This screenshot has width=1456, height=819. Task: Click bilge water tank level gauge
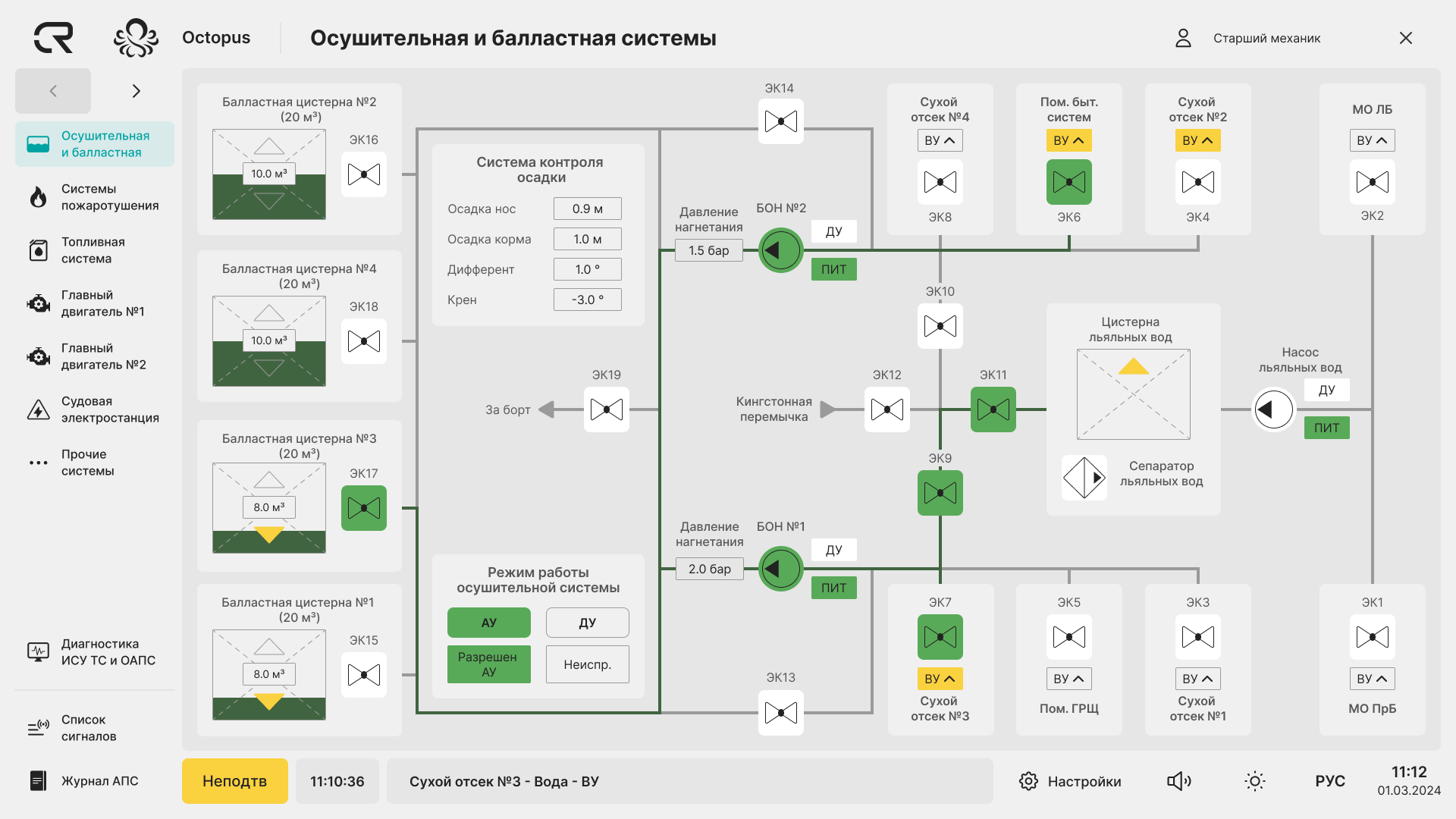1134,394
